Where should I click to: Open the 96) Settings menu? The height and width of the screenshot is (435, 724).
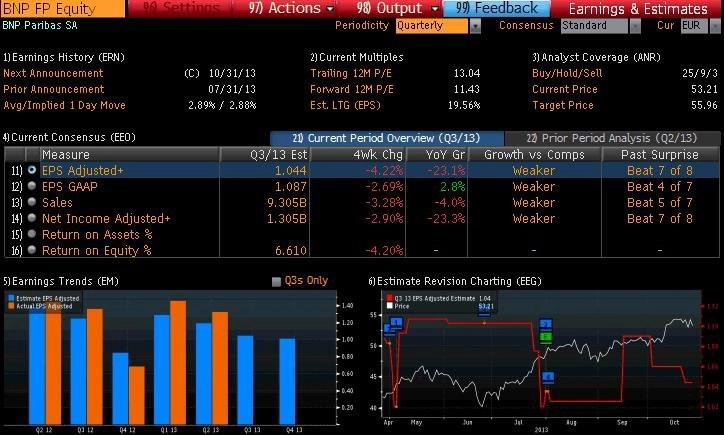pyautogui.click(x=181, y=8)
